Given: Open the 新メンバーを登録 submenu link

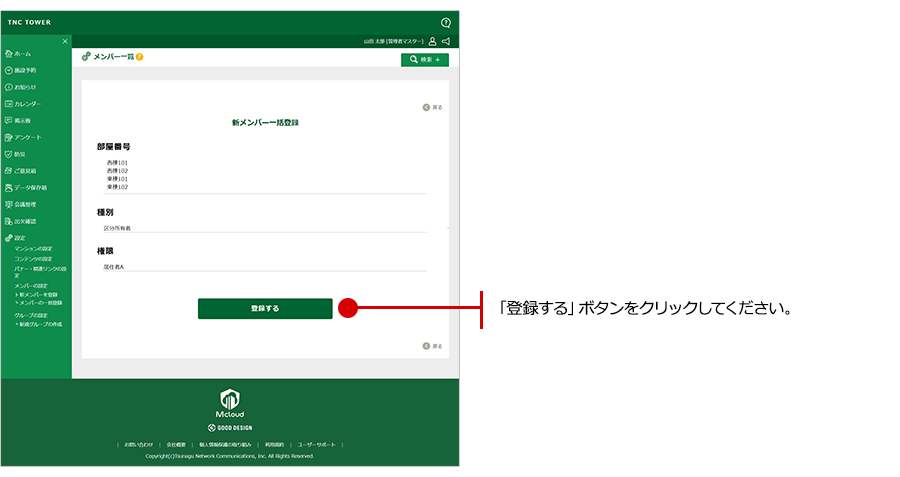Looking at the screenshot, I should 38,295.
